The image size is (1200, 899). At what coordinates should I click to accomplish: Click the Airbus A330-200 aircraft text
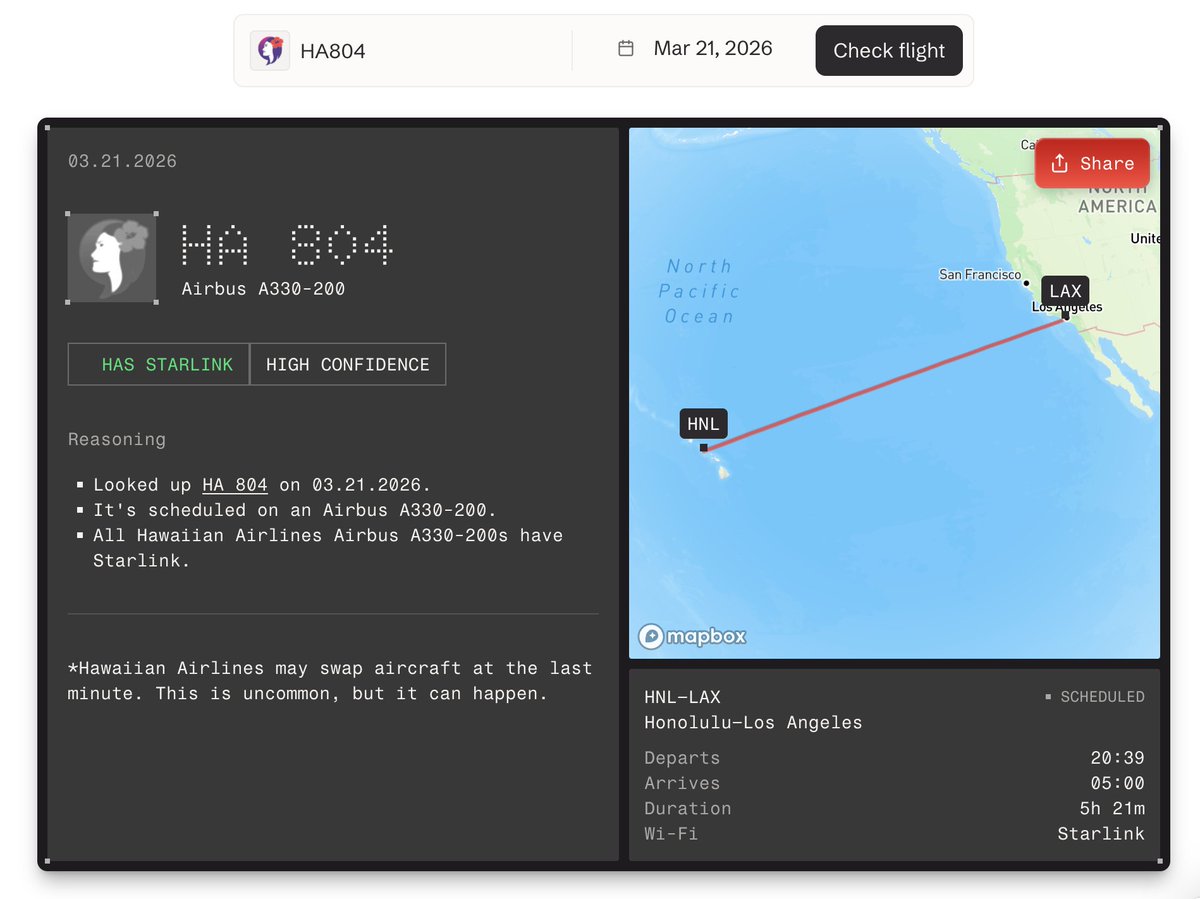coord(263,289)
